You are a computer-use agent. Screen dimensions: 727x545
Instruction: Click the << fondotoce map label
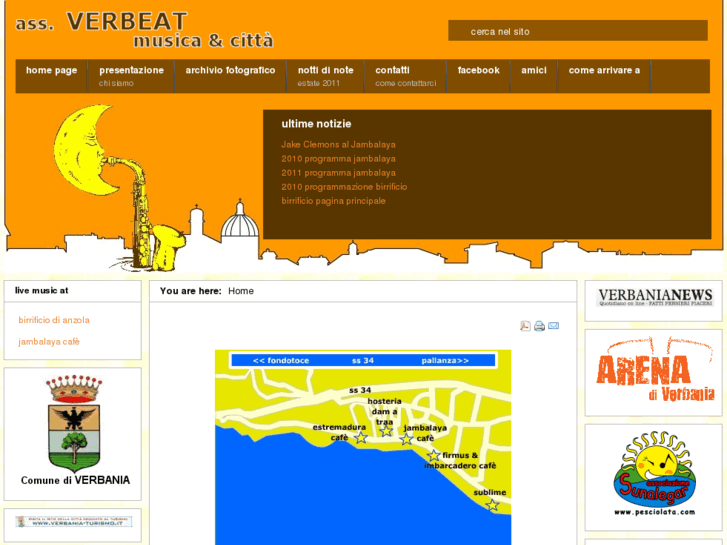pyautogui.click(x=281, y=360)
